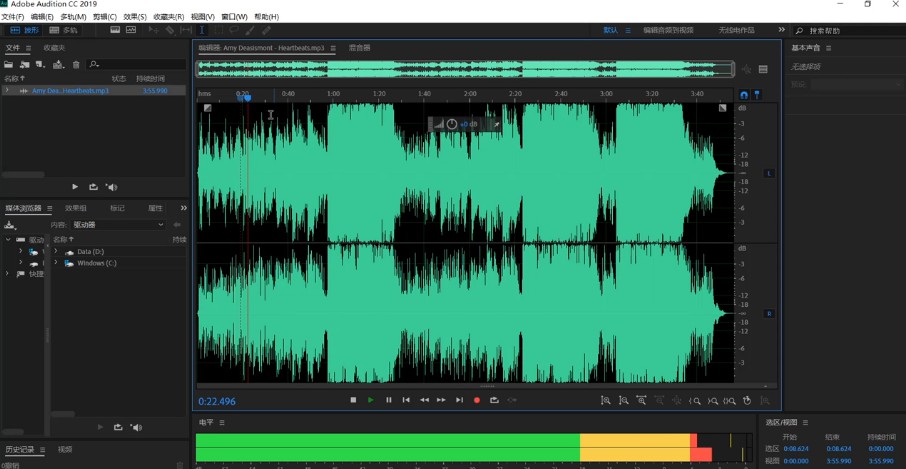Click the delete trash icon in Files panel
906x469 pixels.
[x=76, y=65]
